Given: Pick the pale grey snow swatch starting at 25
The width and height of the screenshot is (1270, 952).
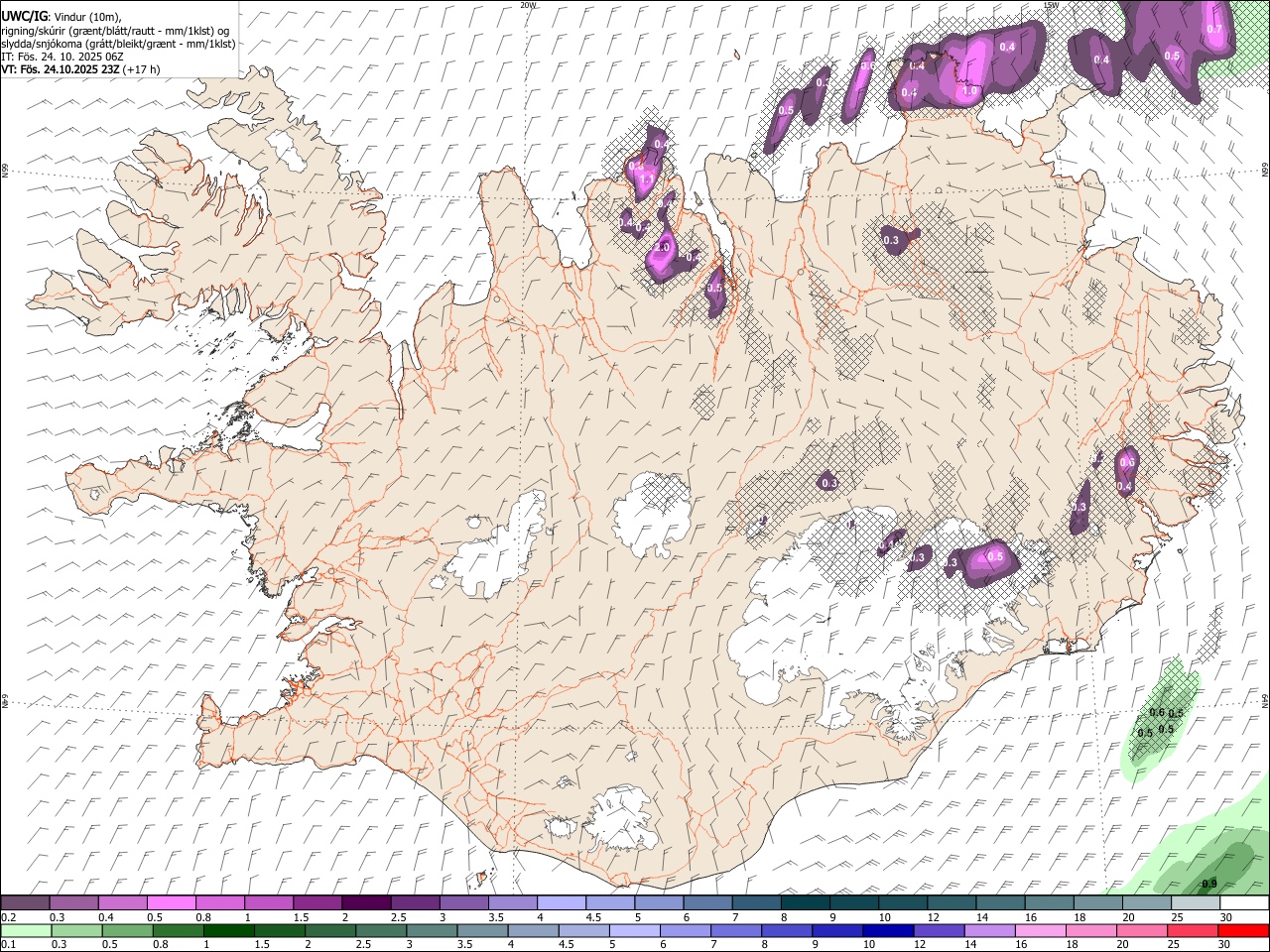Looking at the screenshot, I should [1197, 903].
